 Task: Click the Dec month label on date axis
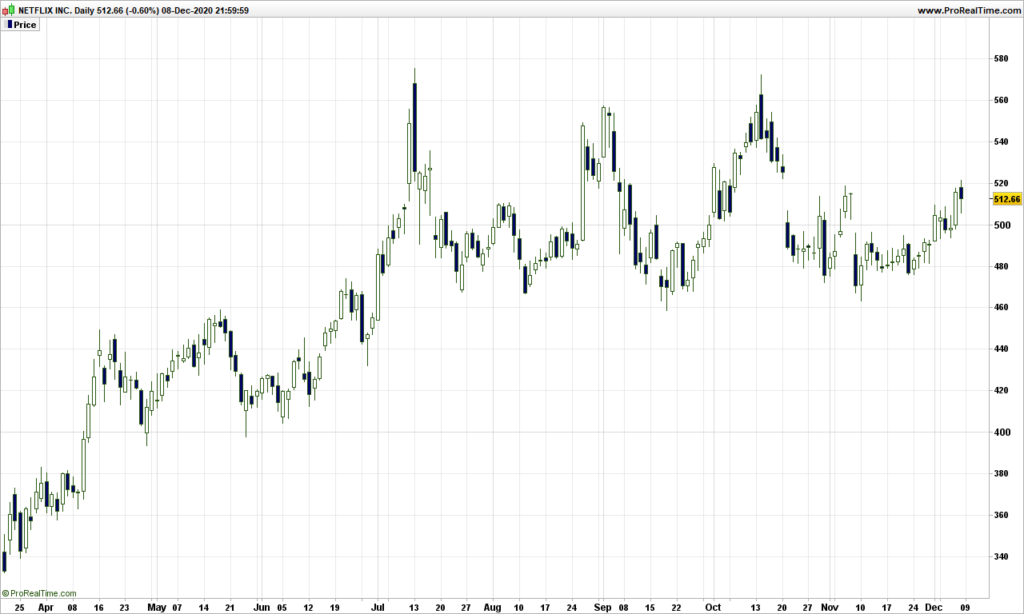pyautogui.click(x=934, y=607)
